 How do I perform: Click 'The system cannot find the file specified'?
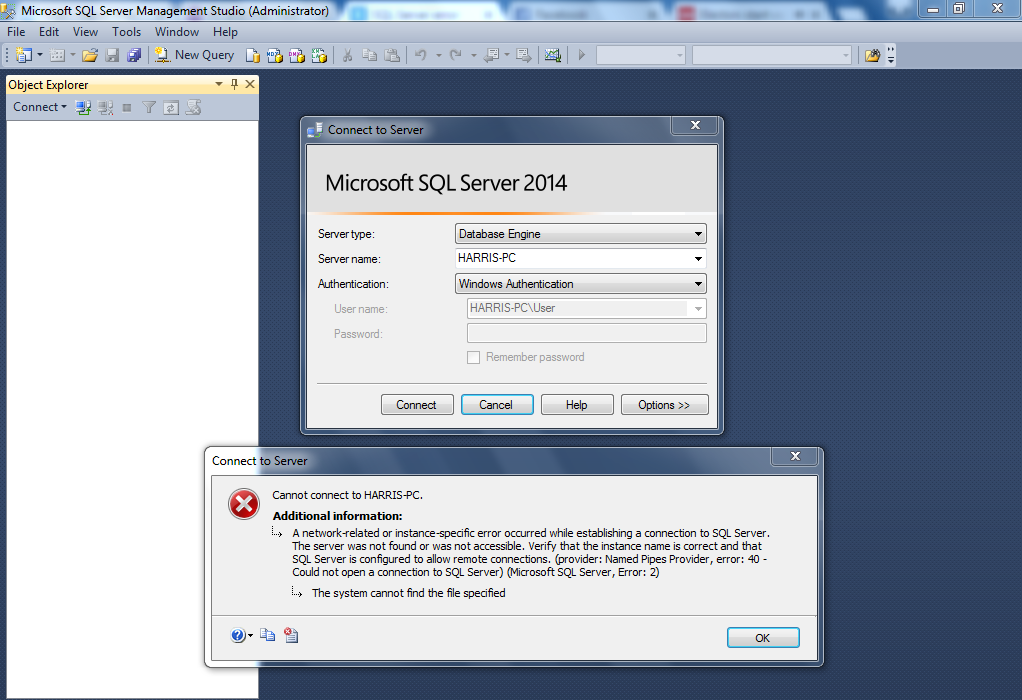[x=409, y=593]
